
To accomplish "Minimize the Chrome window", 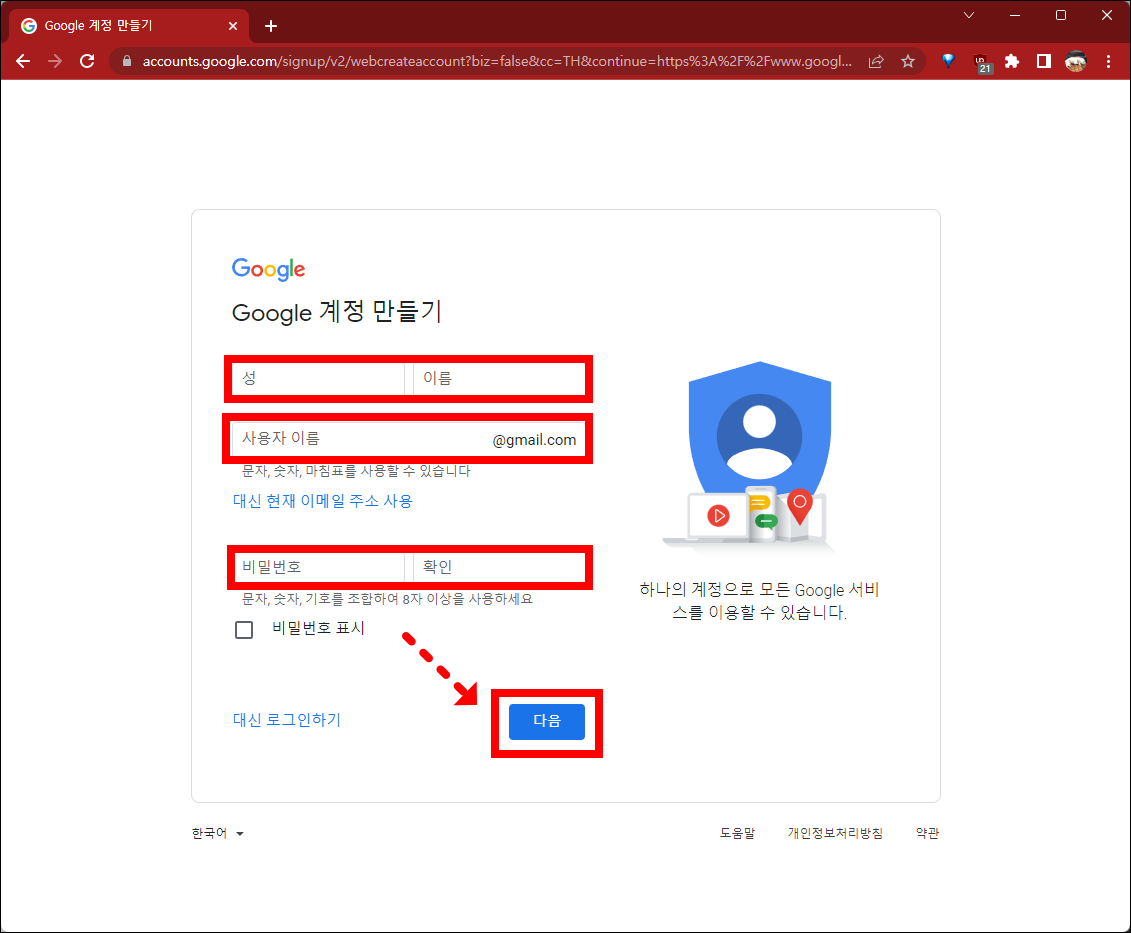I will click(1015, 15).
